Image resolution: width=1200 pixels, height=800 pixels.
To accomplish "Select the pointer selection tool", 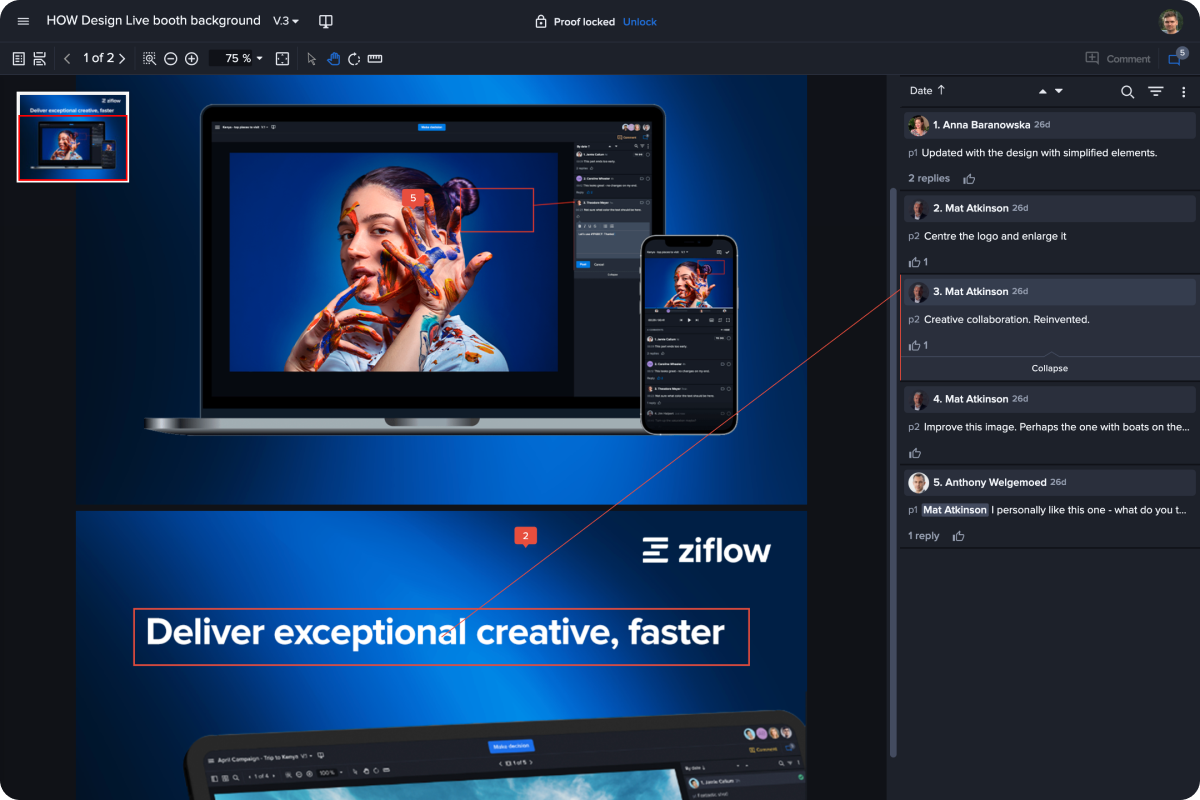I will 312,58.
